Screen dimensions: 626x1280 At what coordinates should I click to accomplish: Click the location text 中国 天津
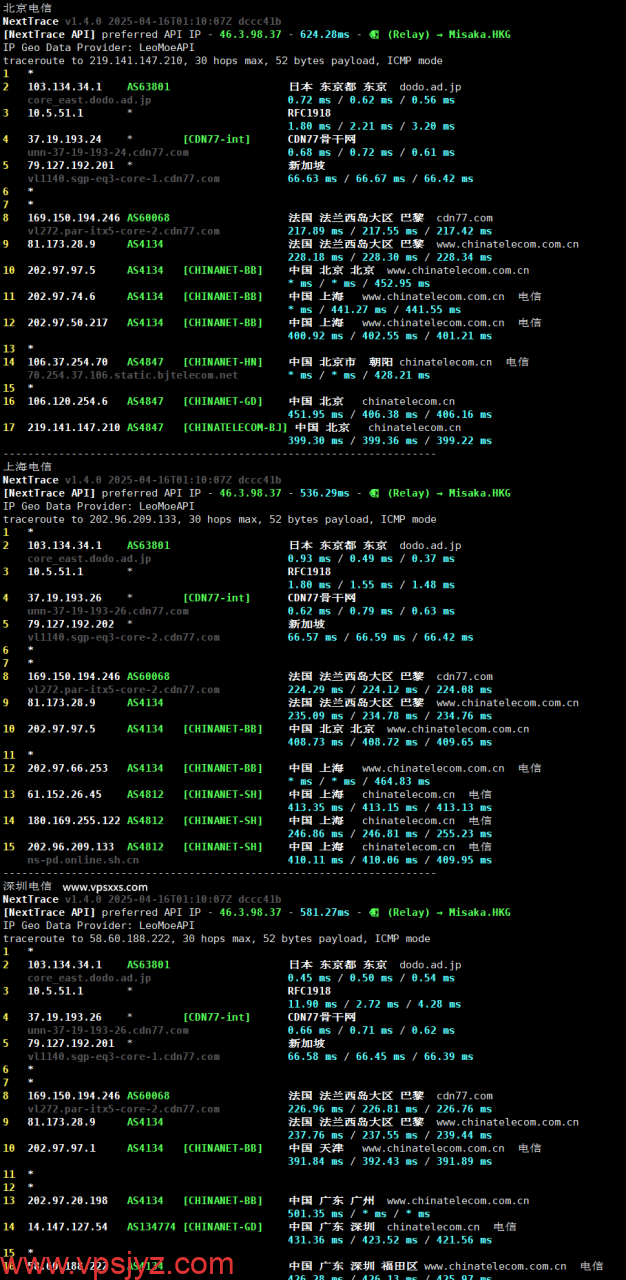coord(316,1148)
